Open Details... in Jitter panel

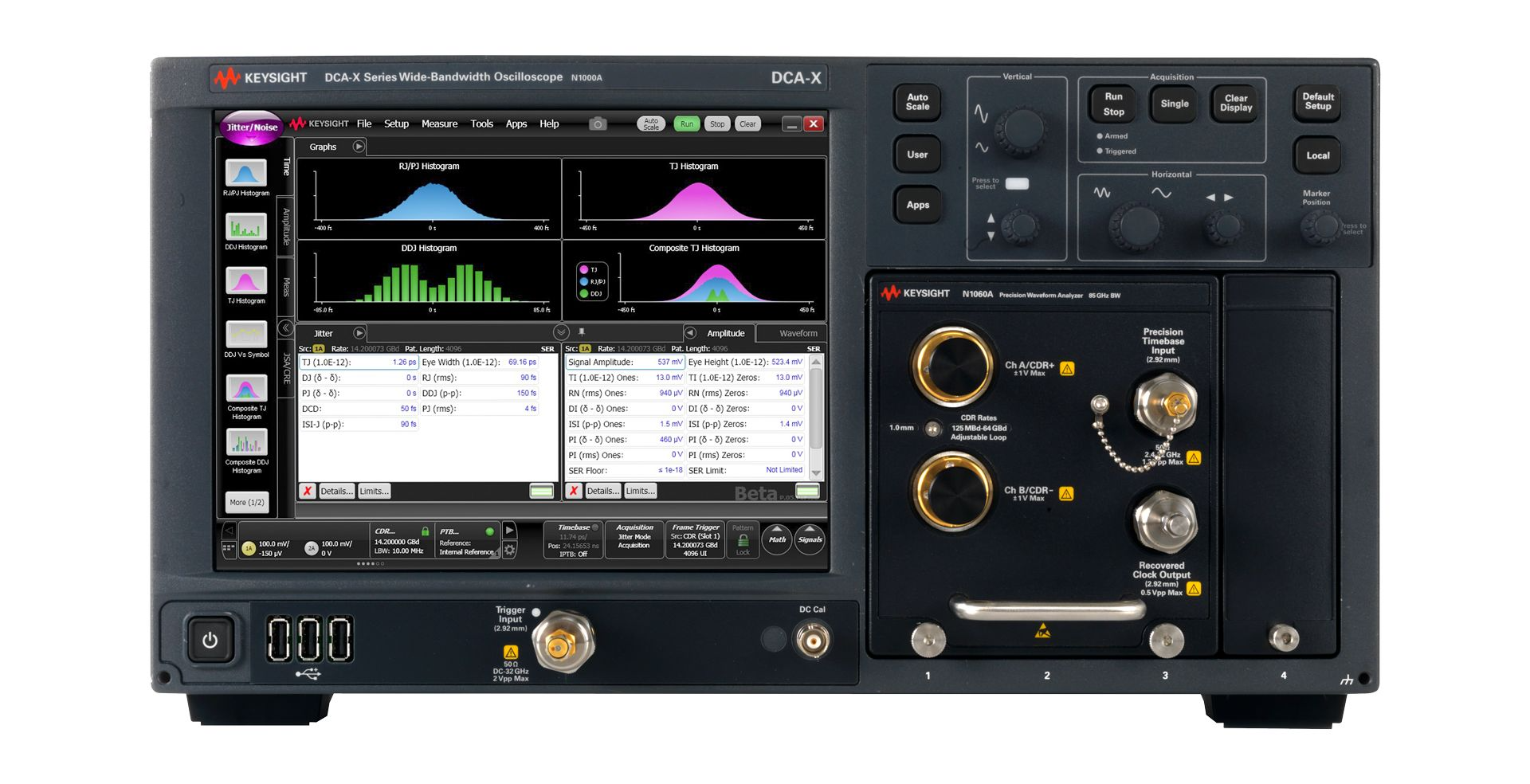336,491
